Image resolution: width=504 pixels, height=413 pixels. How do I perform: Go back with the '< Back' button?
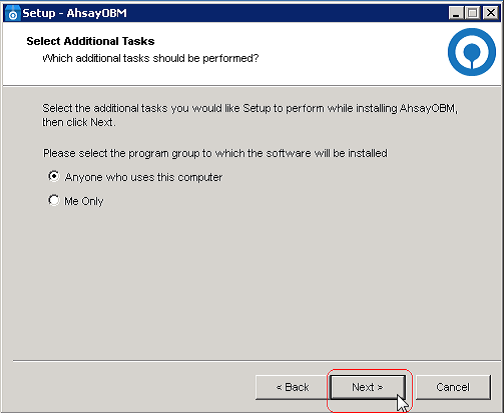(x=292, y=387)
